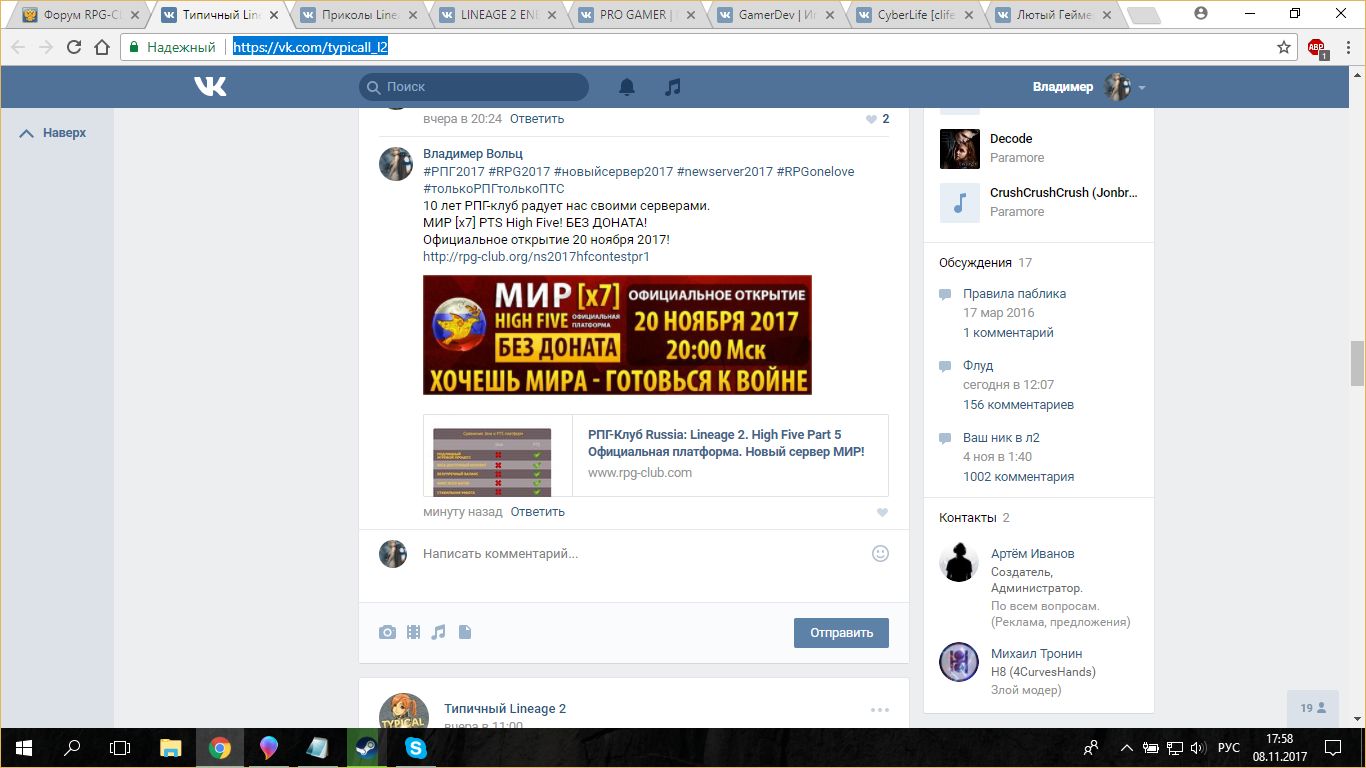This screenshot has width=1366, height=768.
Task: Open contact Михаил Тронин
Action: tap(1036, 654)
